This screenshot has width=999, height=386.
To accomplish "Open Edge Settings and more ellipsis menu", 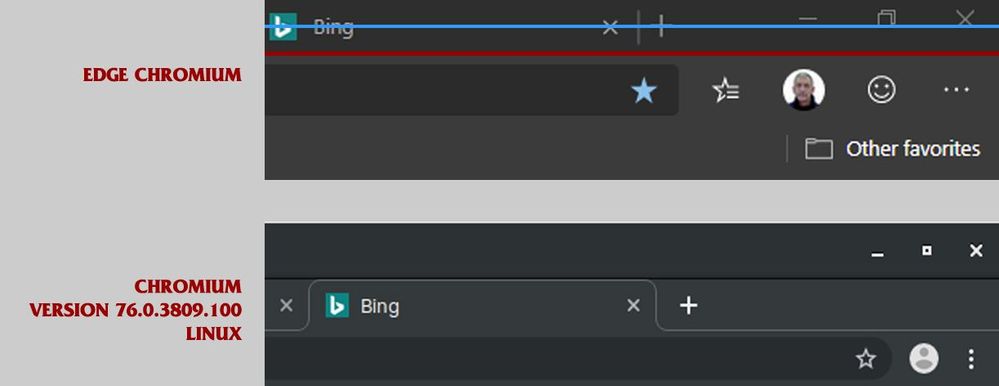I will [x=956, y=90].
